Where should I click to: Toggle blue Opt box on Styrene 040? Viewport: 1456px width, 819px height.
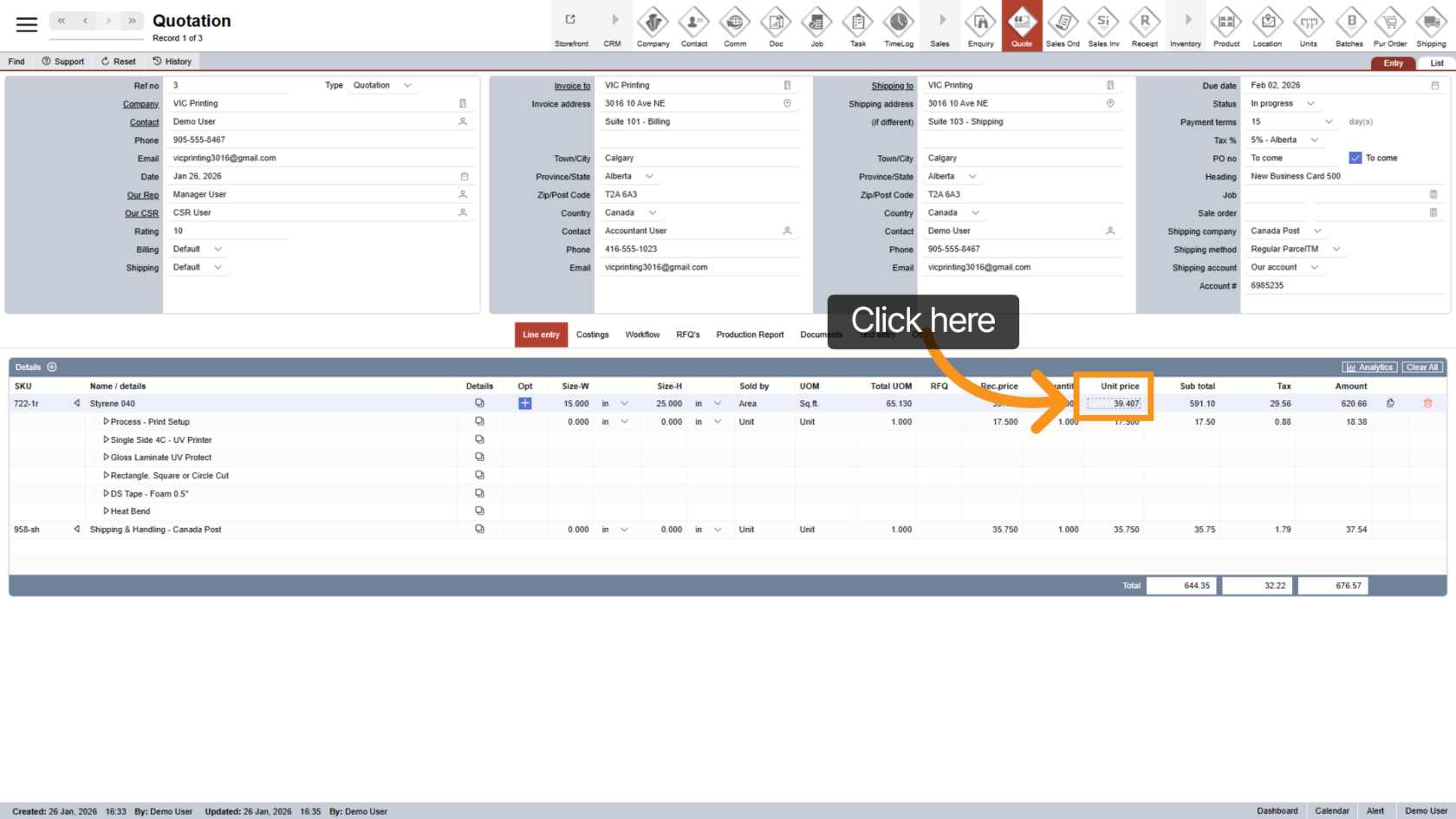tap(525, 403)
